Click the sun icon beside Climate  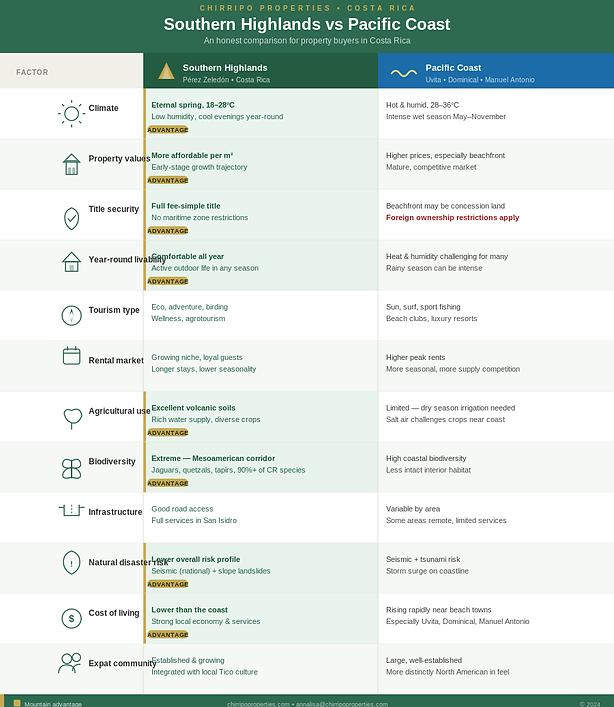pyautogui.click(x=71, y=114)
